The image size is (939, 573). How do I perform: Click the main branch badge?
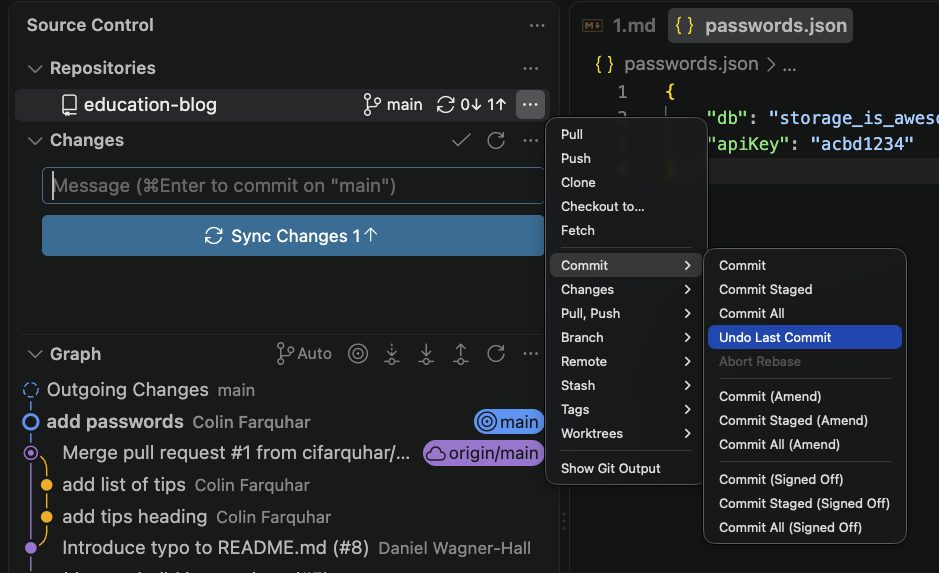509,422
